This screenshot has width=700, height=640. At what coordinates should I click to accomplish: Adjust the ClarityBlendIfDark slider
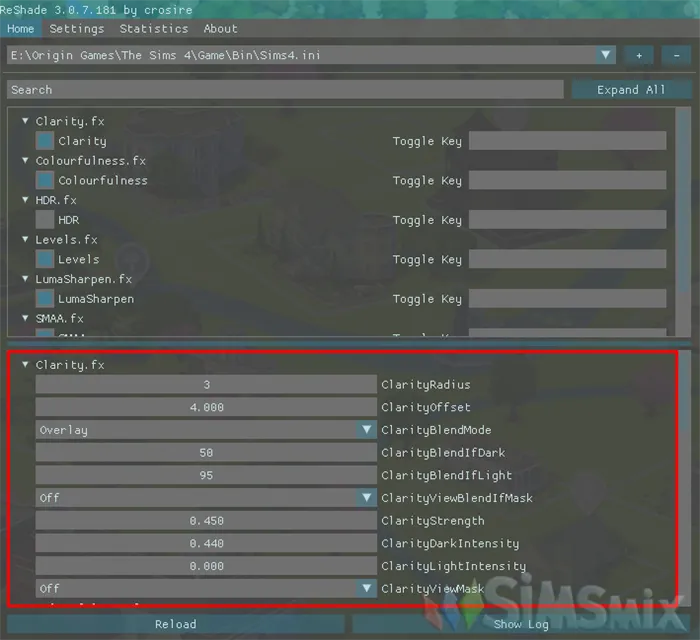[x=206, y=453]
